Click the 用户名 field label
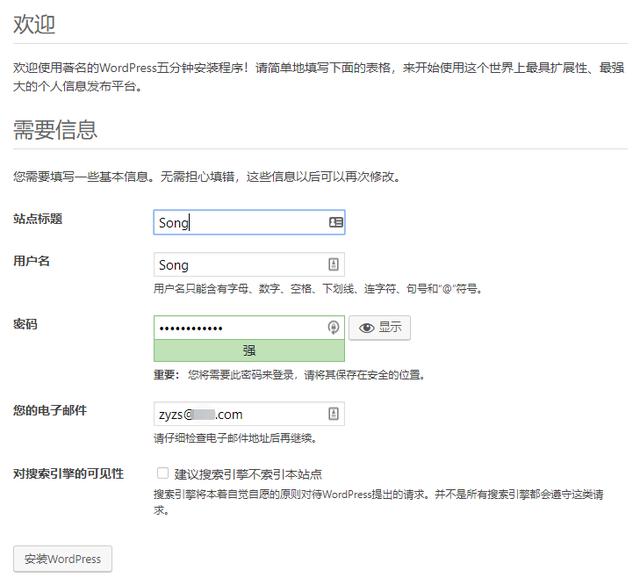640x585 pixels. [x=31, y=261]
